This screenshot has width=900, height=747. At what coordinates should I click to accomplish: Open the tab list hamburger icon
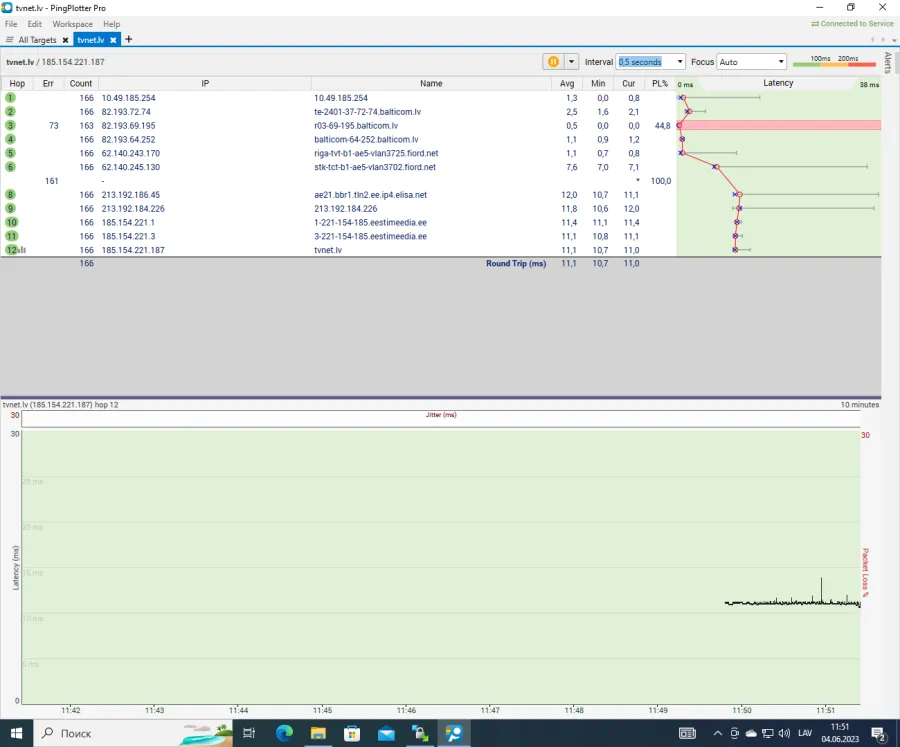(x=9, y=40)
